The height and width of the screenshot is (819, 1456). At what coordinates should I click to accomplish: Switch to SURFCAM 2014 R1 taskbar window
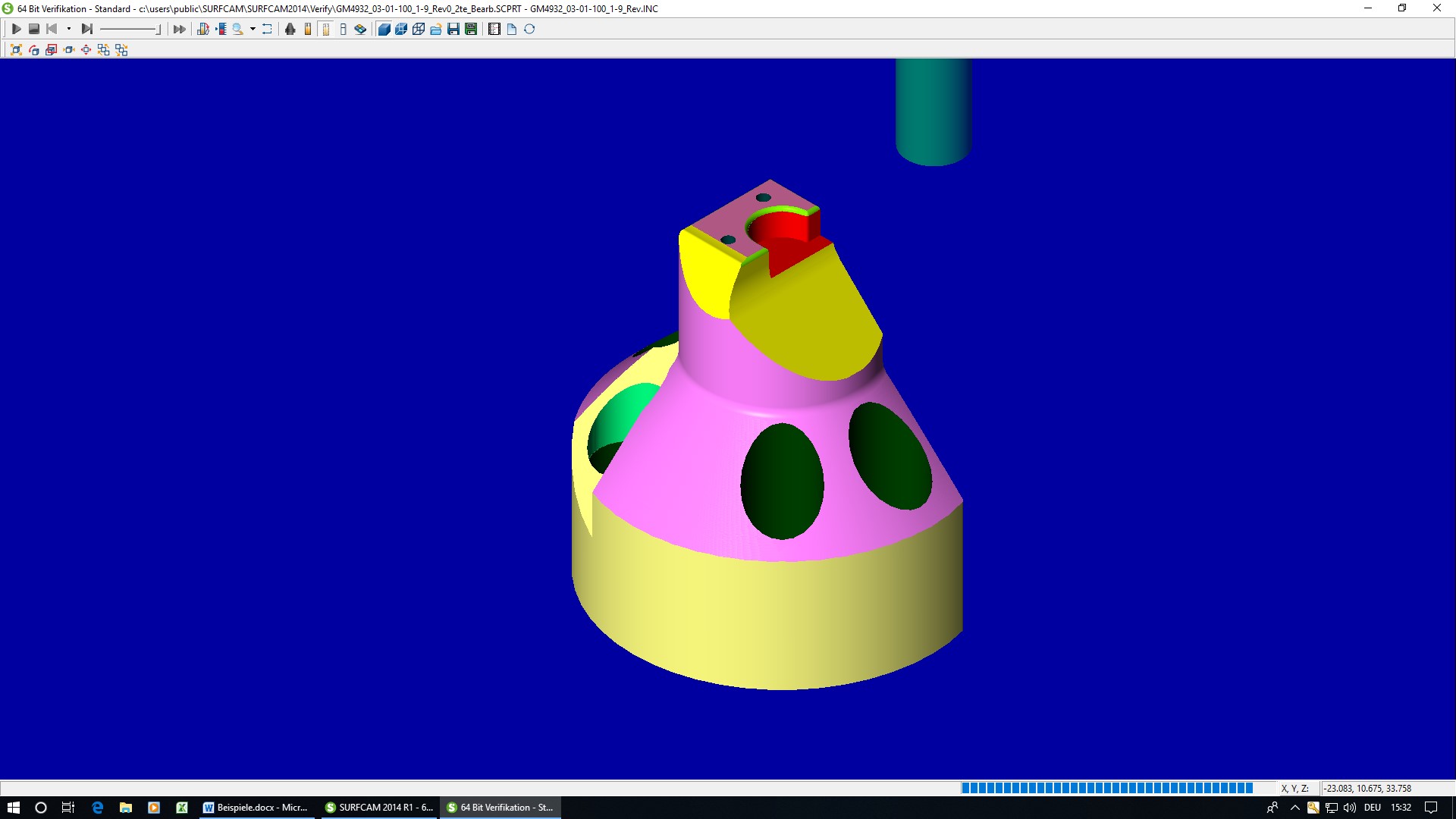tap(379, 808)
